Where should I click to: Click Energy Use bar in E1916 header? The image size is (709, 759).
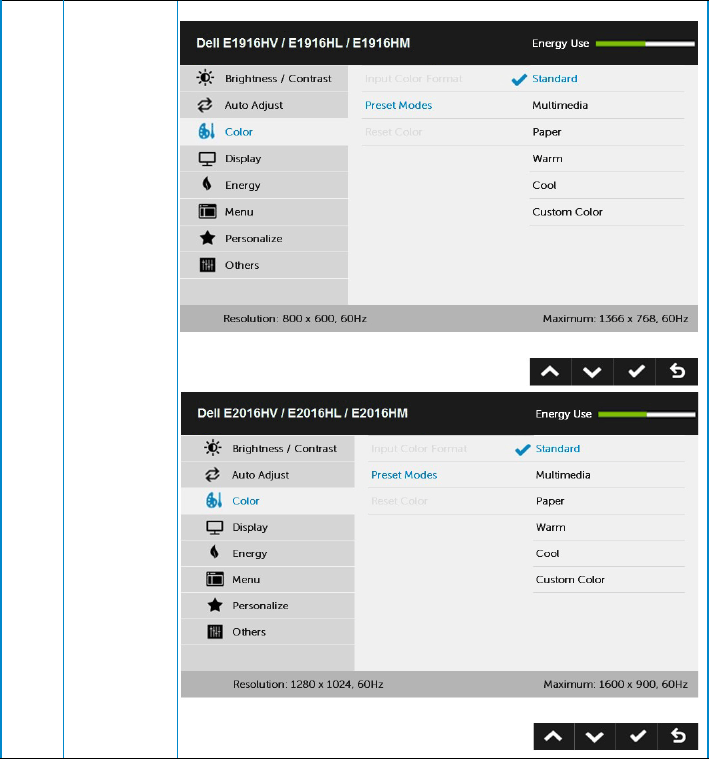click(645, 44)
